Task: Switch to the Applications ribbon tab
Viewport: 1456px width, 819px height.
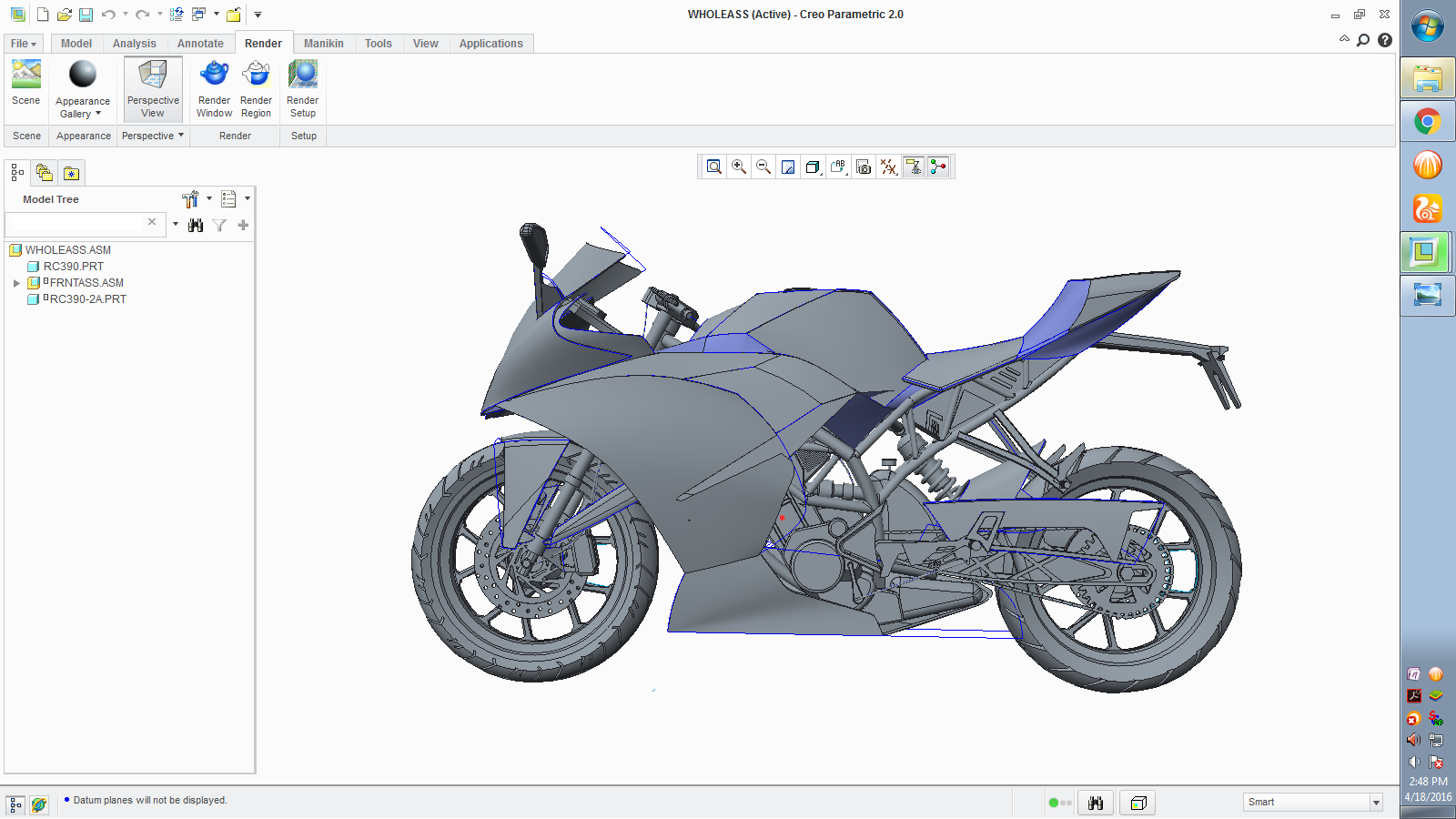Action: [491, 44]
